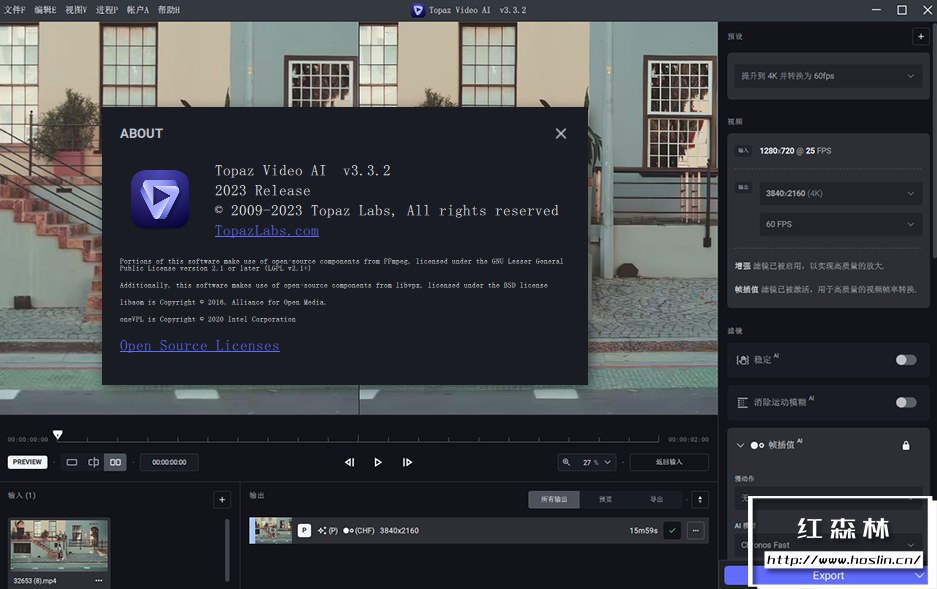The image size is (937, 589).
Task: Click the enhancement (P) sparkle icon
Action: point(327,530)
